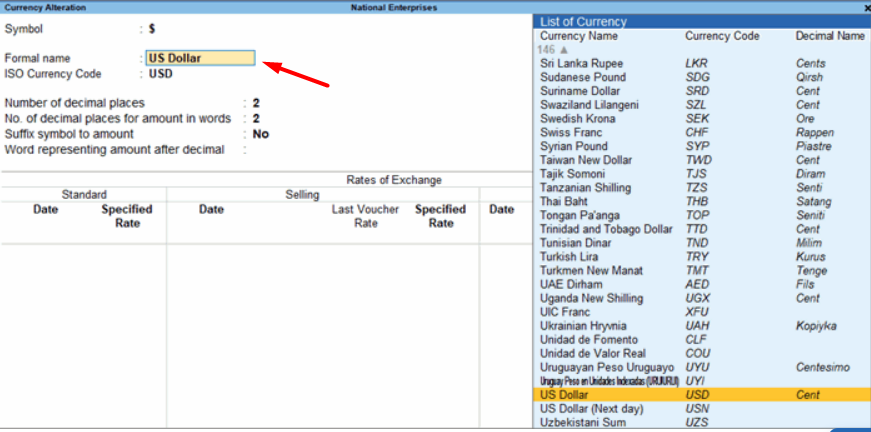Select the highlighted US Dollar entry
This screenshot has height=432, width=871.
702,395
